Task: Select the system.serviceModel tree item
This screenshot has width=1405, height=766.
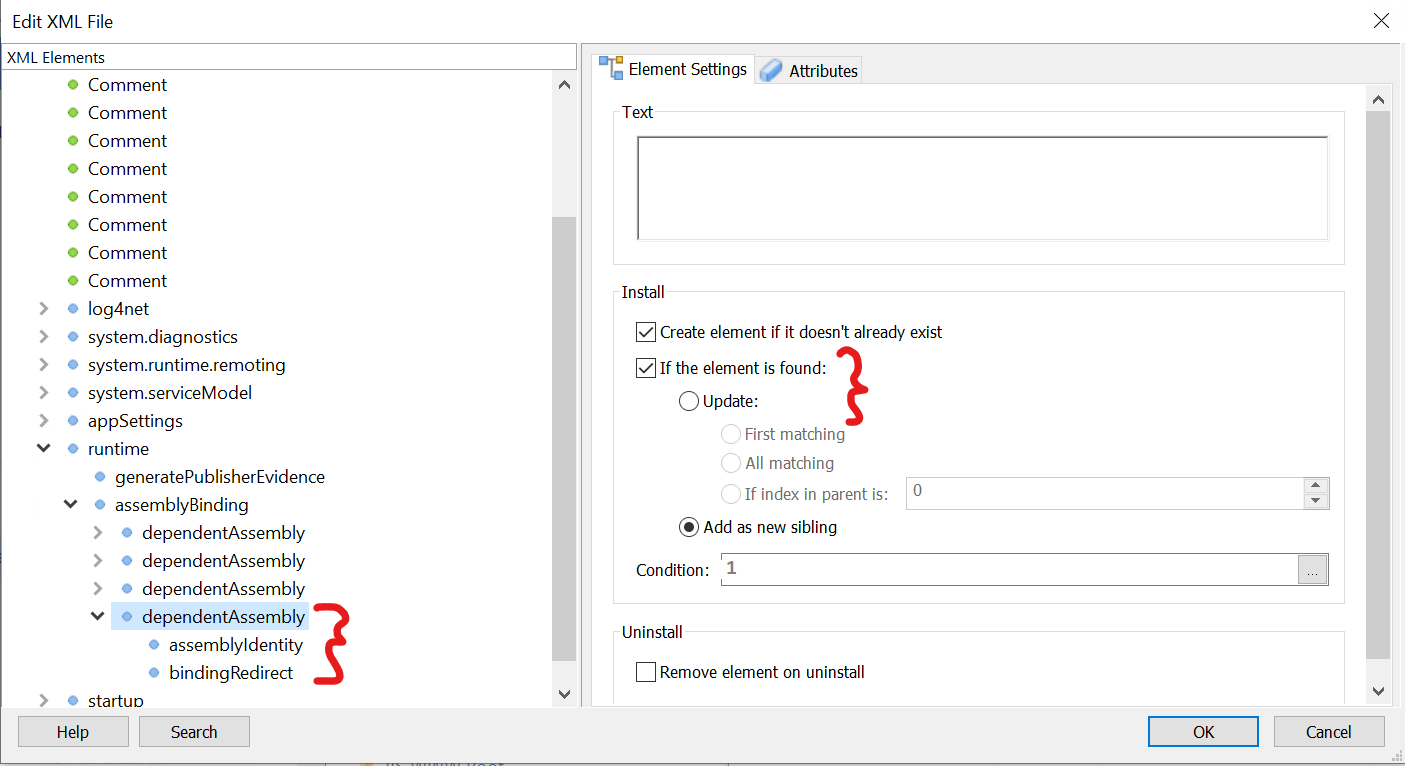Action: [x=169, y=393]
